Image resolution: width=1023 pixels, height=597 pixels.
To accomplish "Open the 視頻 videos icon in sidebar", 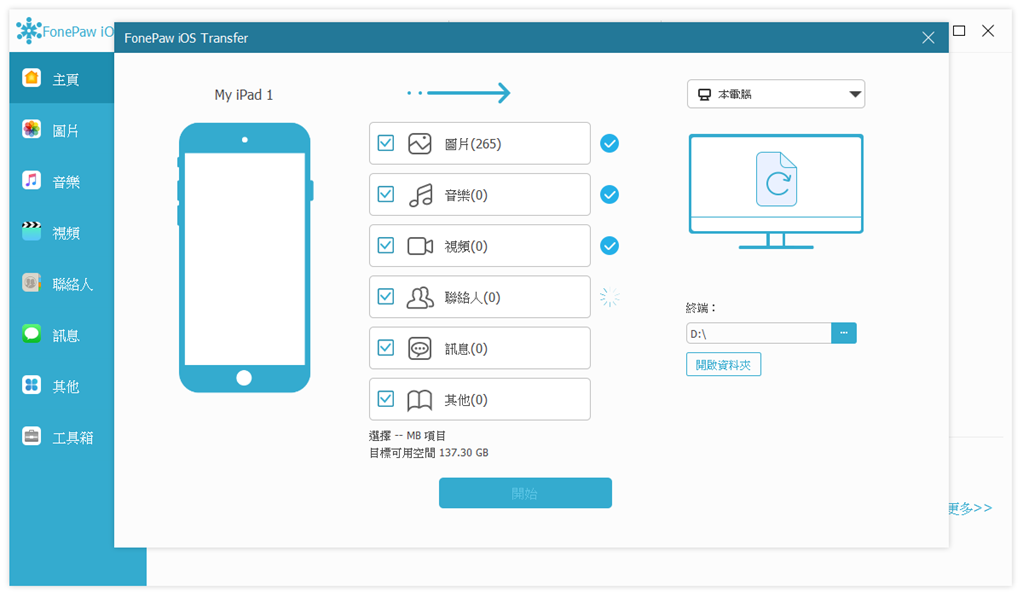I will (31, 231).
